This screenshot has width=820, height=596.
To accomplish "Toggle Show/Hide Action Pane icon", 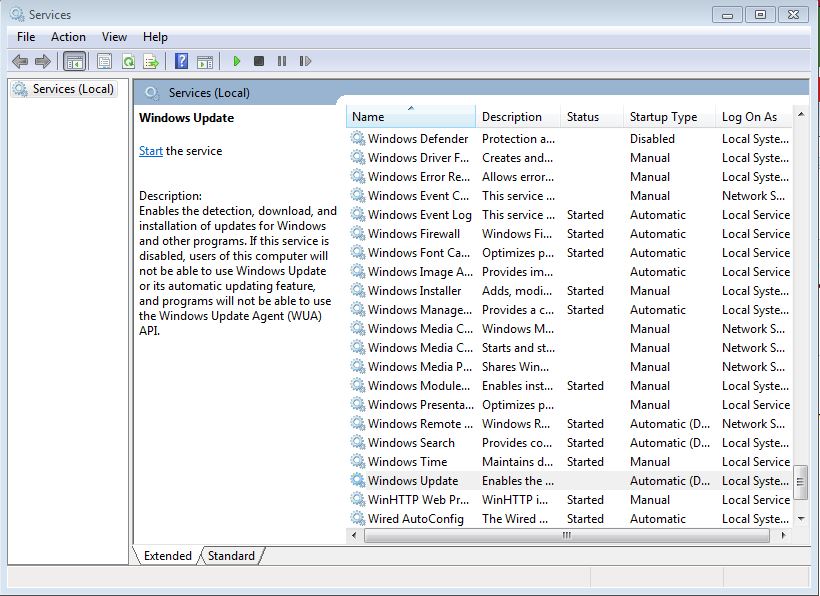I will tap(205, 62).
